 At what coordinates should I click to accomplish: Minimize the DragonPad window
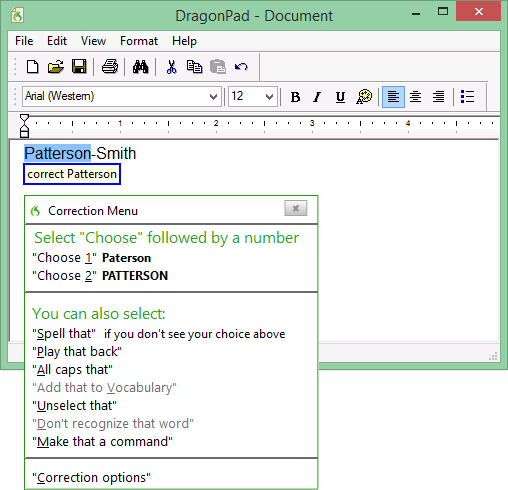(x=416, y=14)
